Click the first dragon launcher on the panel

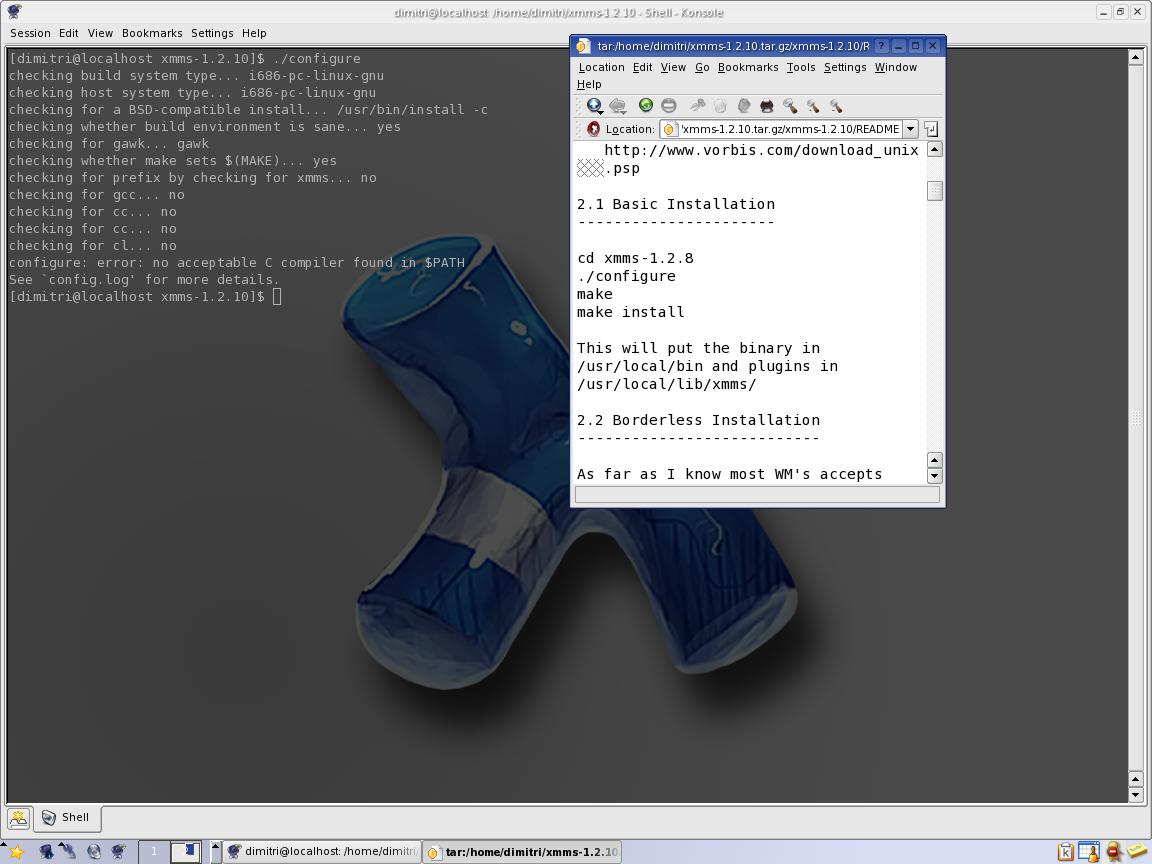point(46,852)
